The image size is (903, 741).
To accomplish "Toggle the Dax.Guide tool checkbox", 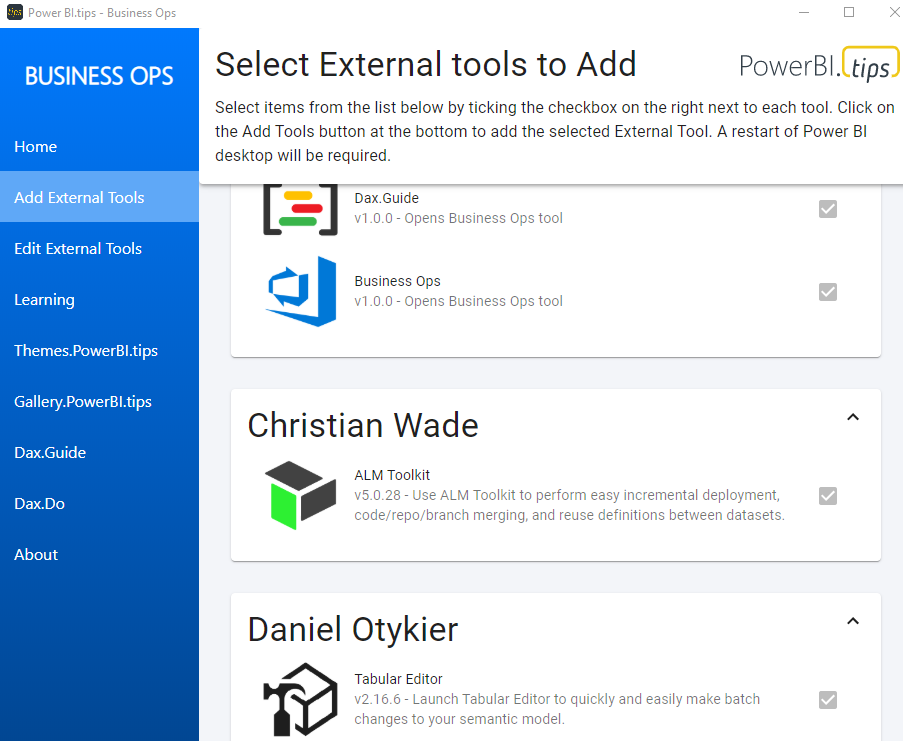I will [828, 209].
